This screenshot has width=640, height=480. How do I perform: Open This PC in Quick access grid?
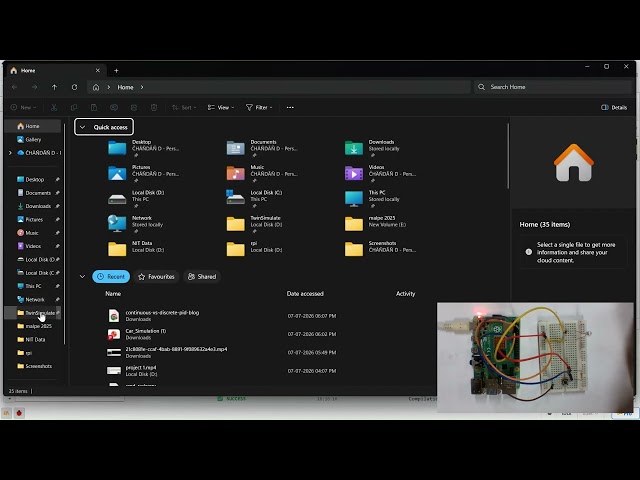[373, 199]
